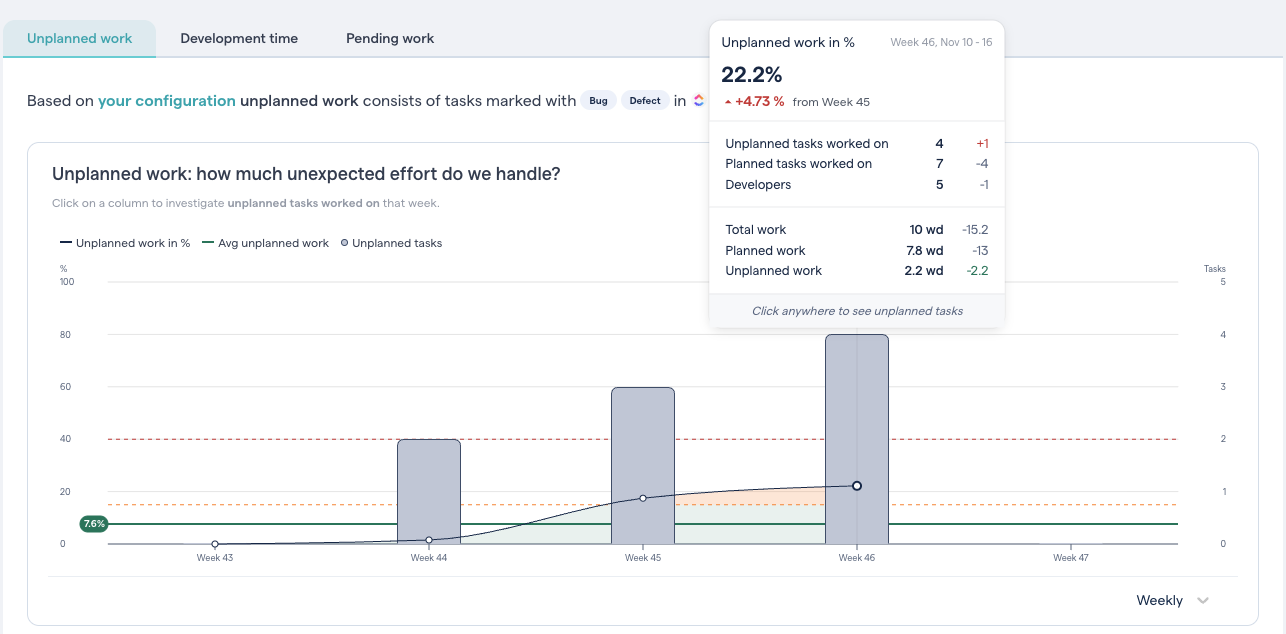Open the your configuration link
The width and height of the screenshot is (1286, 634).
166,101
